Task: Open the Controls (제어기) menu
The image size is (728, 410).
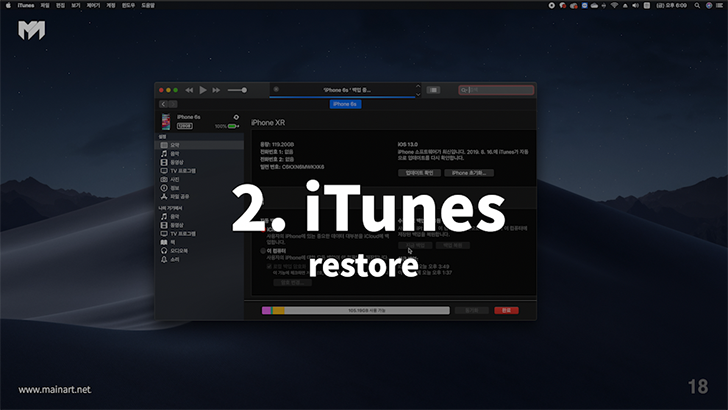Action: (x=93, y=6)
